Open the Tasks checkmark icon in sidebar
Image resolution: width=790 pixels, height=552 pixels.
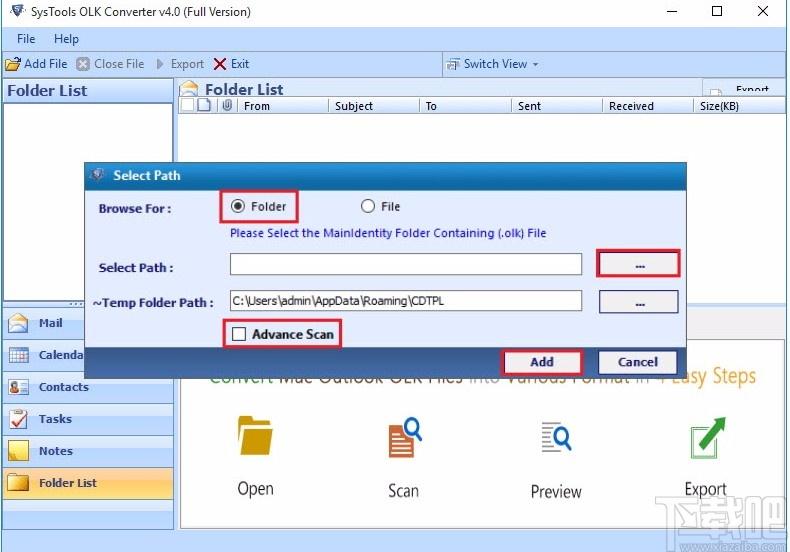point(19,419)
